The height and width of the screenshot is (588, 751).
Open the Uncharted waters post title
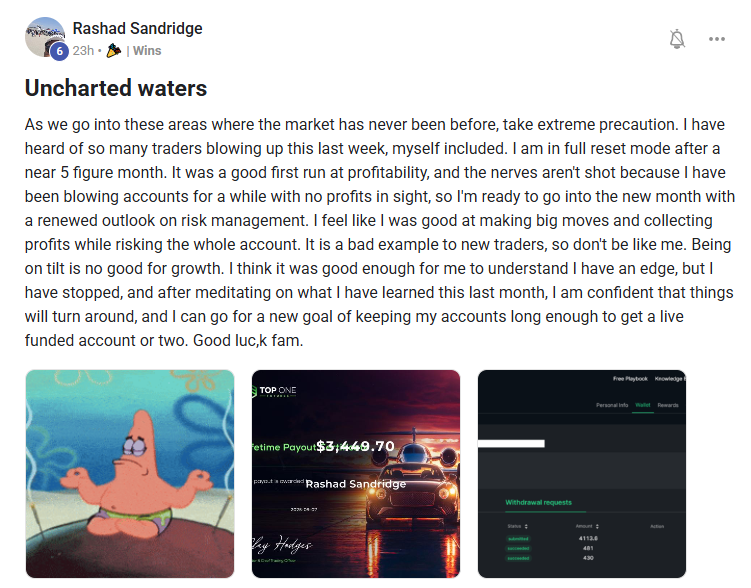[x=115, y=88]
